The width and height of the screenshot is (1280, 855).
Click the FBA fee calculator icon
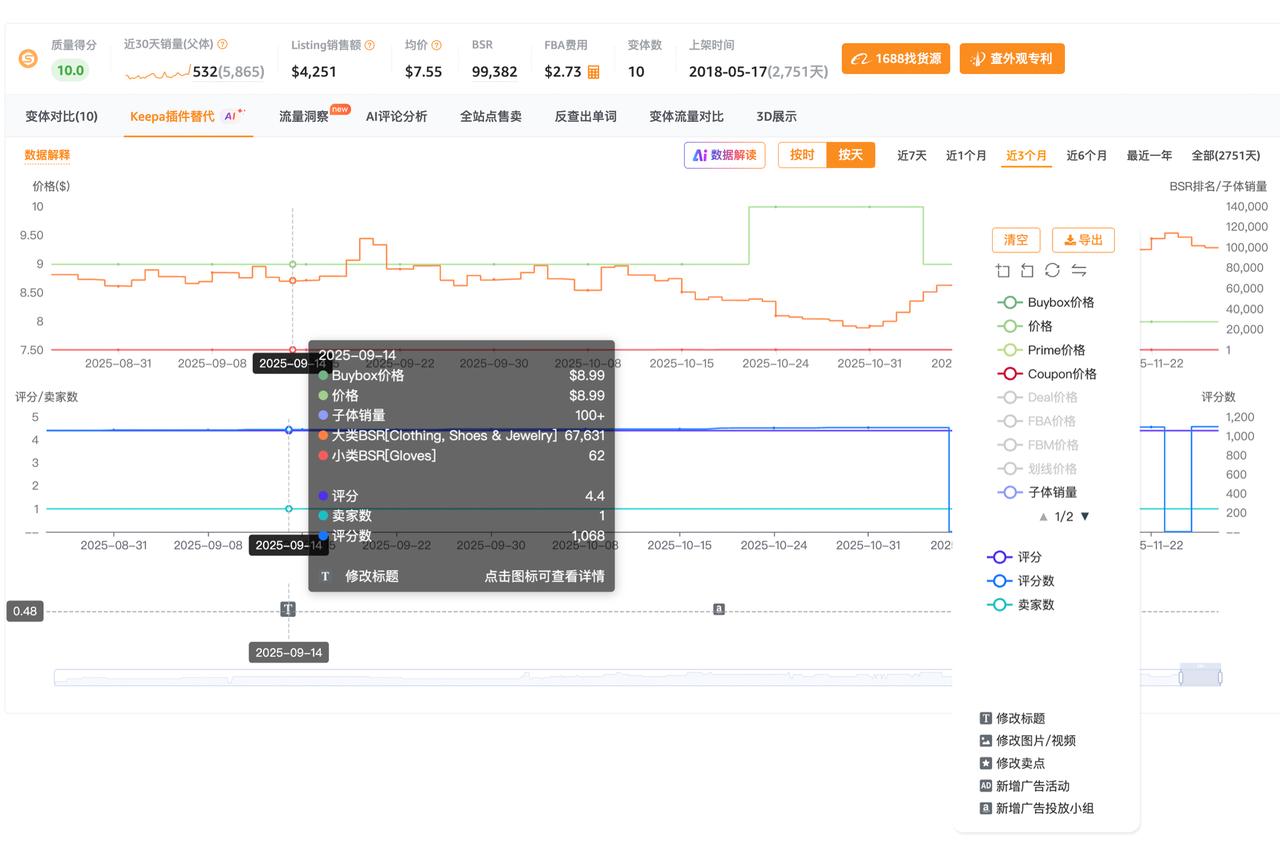point(593,72)
